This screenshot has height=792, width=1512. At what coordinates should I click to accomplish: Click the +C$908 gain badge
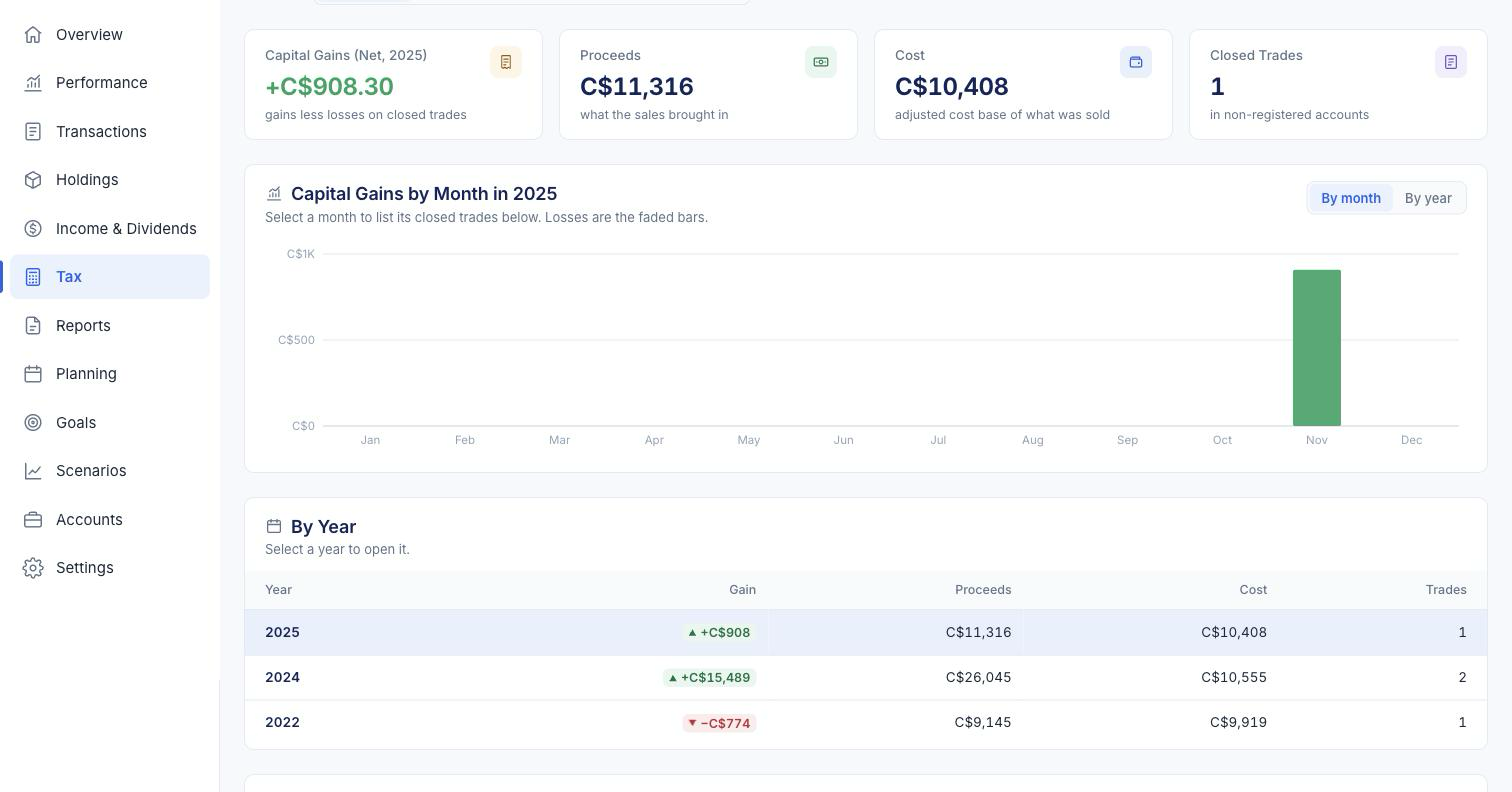click(719, 633)
